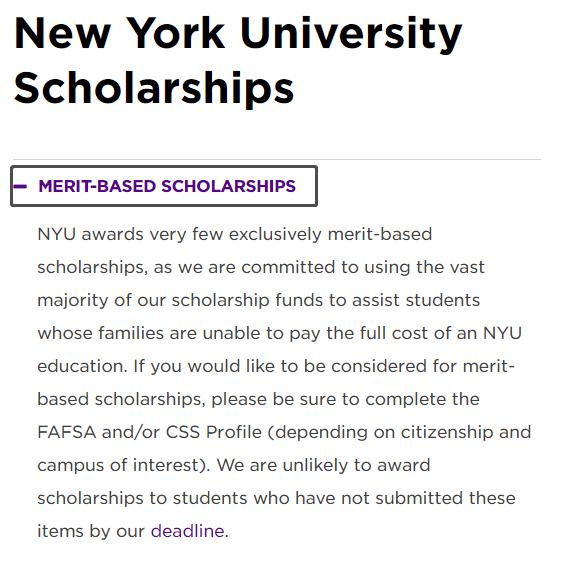This screenshot has width=573, height=566.
Task: Click the line starting 'NYU awards very few'
Action: tap(235, 234)
